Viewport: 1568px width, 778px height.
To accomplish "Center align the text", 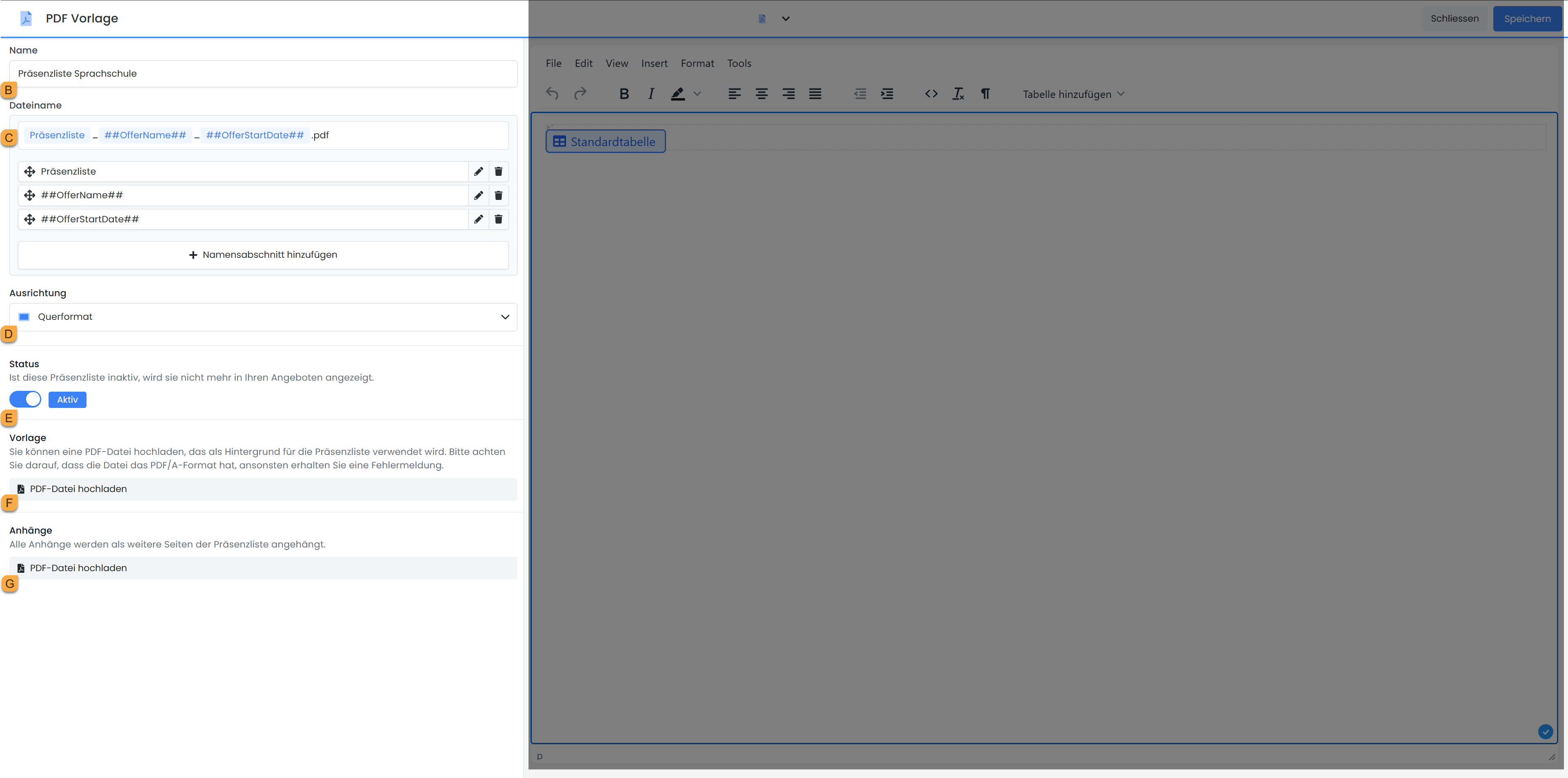I will [762, 94].
